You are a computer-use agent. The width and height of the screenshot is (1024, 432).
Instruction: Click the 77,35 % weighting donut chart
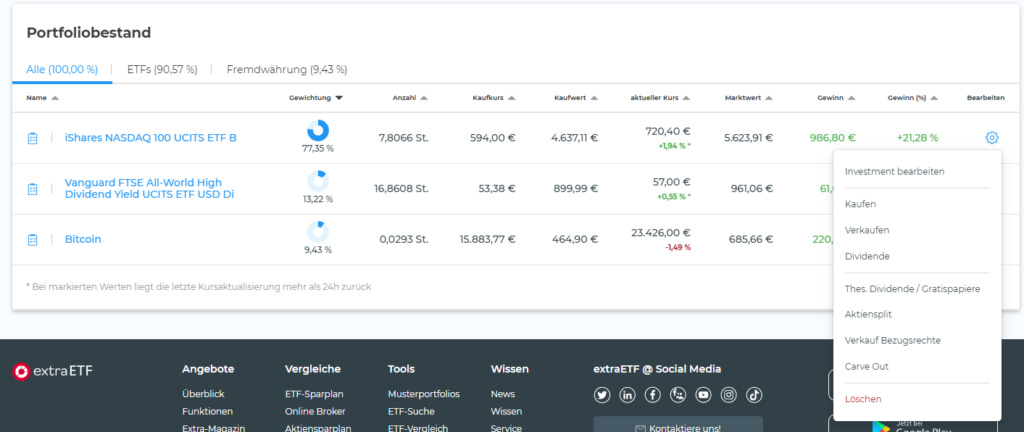(x=318, y=131)
